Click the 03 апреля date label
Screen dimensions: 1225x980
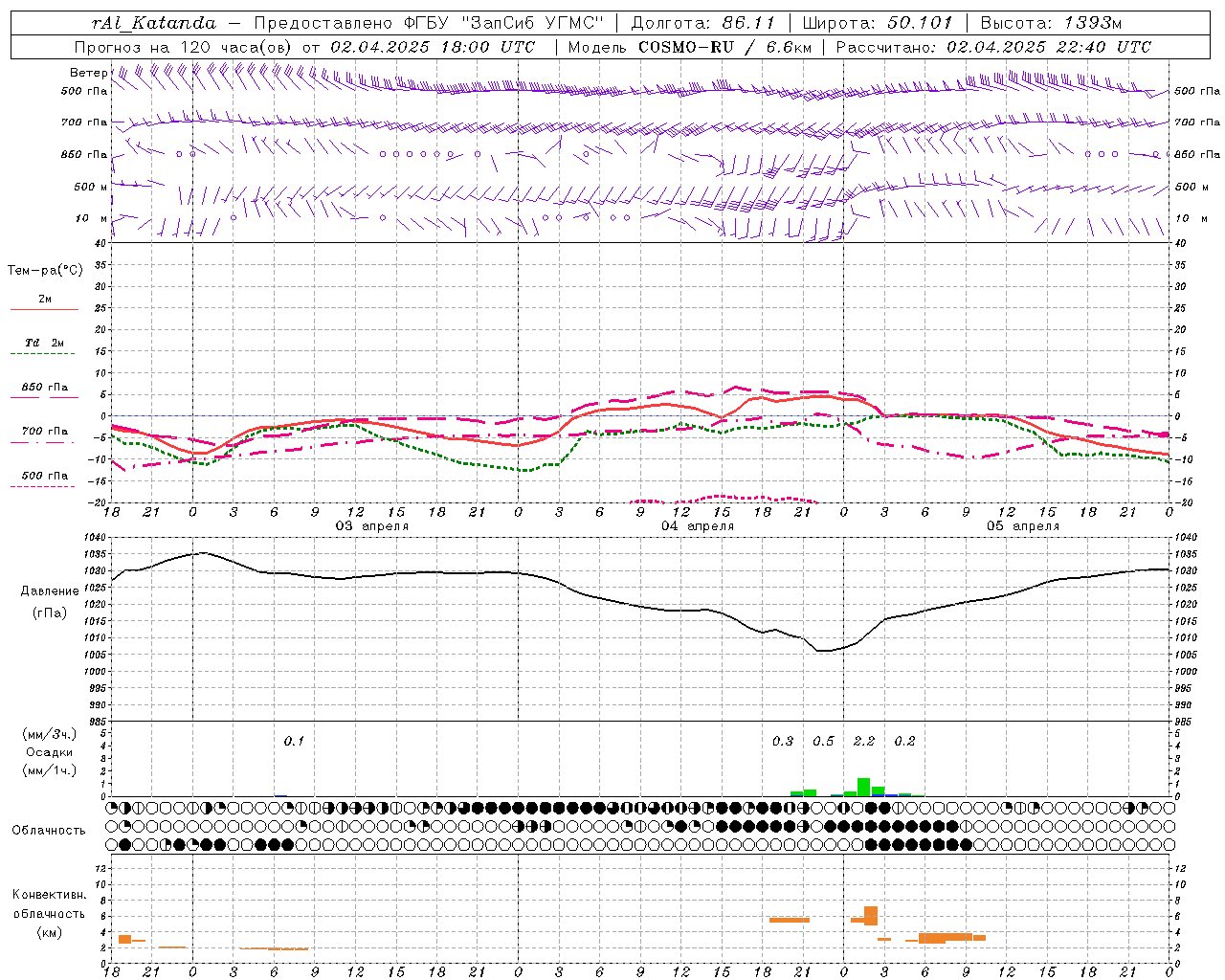click(x=371, y=526)
